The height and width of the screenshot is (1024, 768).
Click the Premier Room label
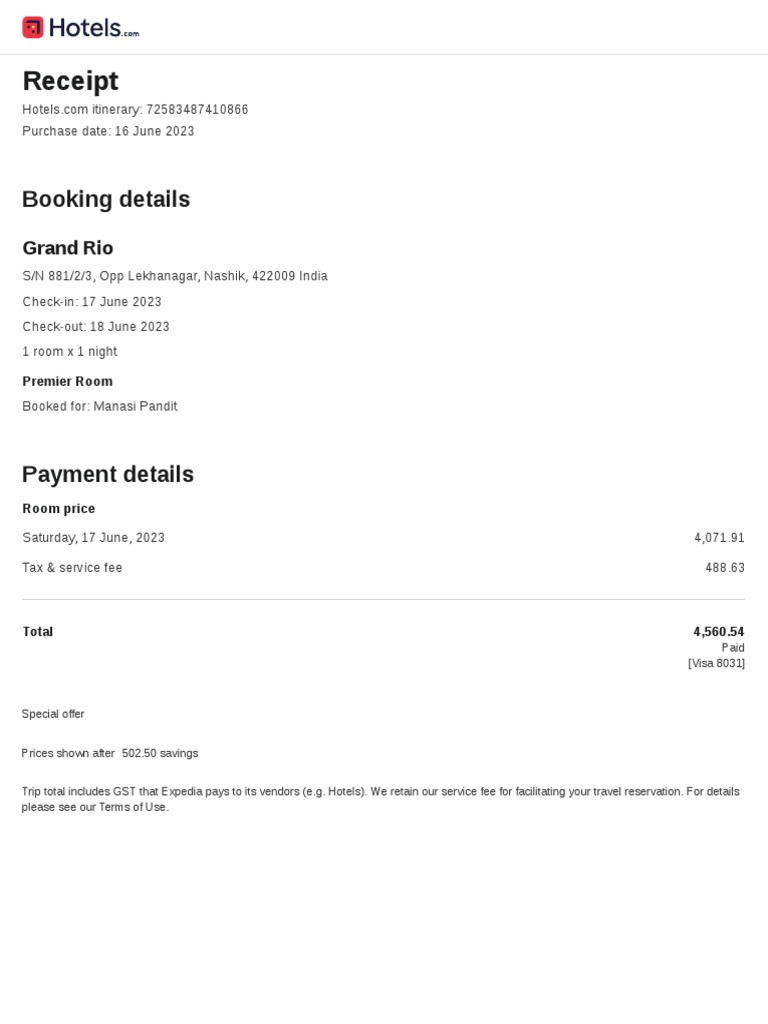coord(67,381)
